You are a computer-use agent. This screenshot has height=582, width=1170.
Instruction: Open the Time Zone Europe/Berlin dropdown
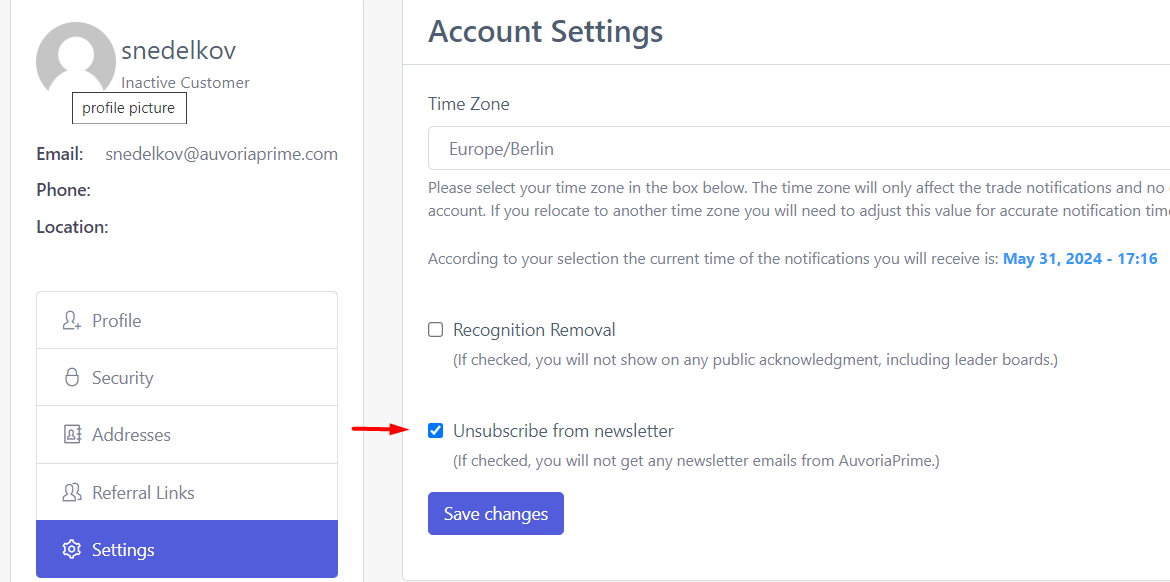(x=798, y=149)
